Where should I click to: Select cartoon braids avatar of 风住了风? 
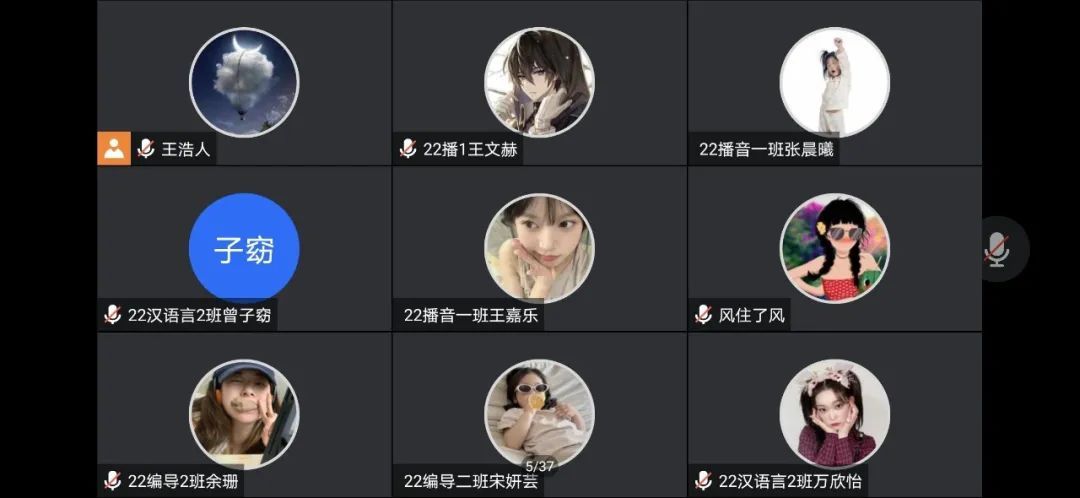(835, 248)
